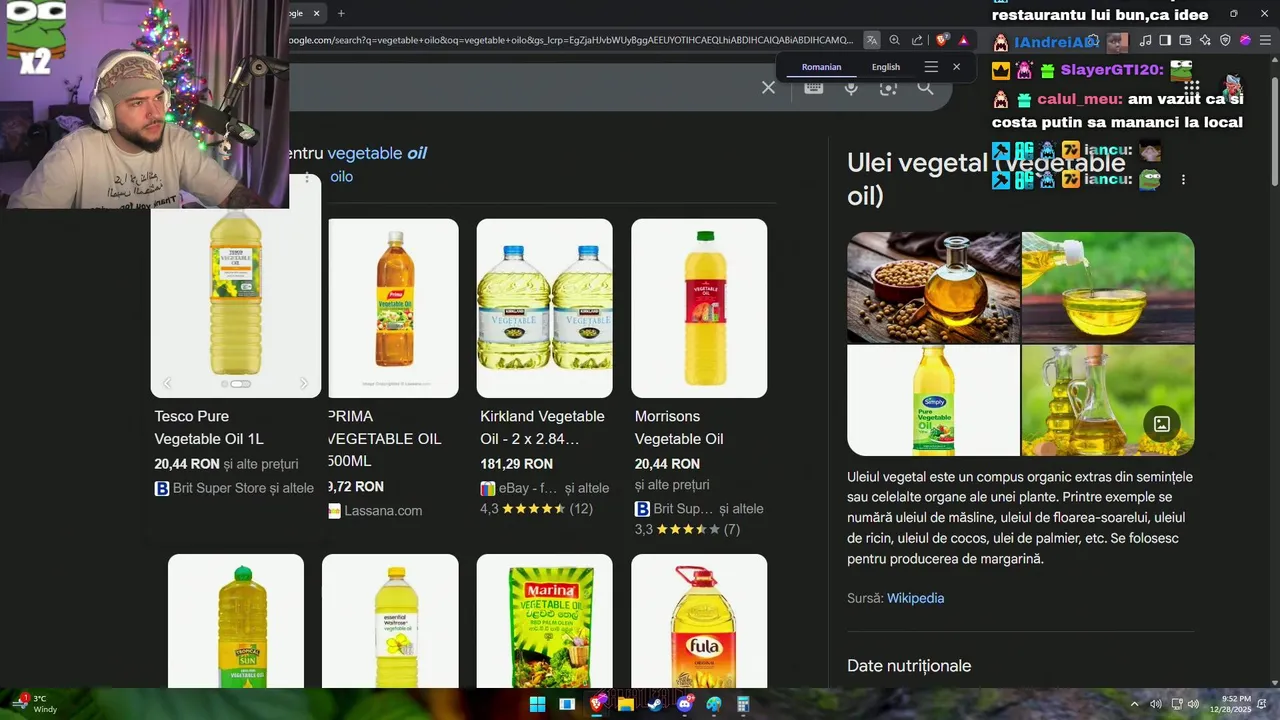Screen dimensions: 1280x720
Task: Click the 'vegetable oil' suggestion link
Action: coord(377,153)
